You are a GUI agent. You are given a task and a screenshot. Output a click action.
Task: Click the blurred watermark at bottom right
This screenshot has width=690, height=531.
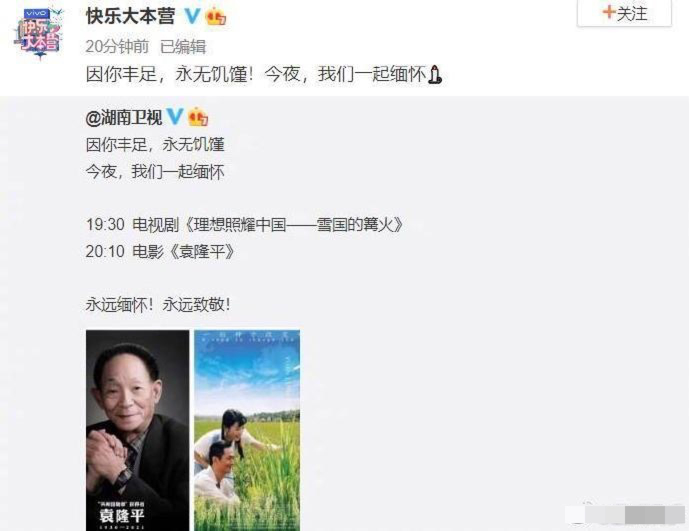pyautogui.click(x=625, y=514)
